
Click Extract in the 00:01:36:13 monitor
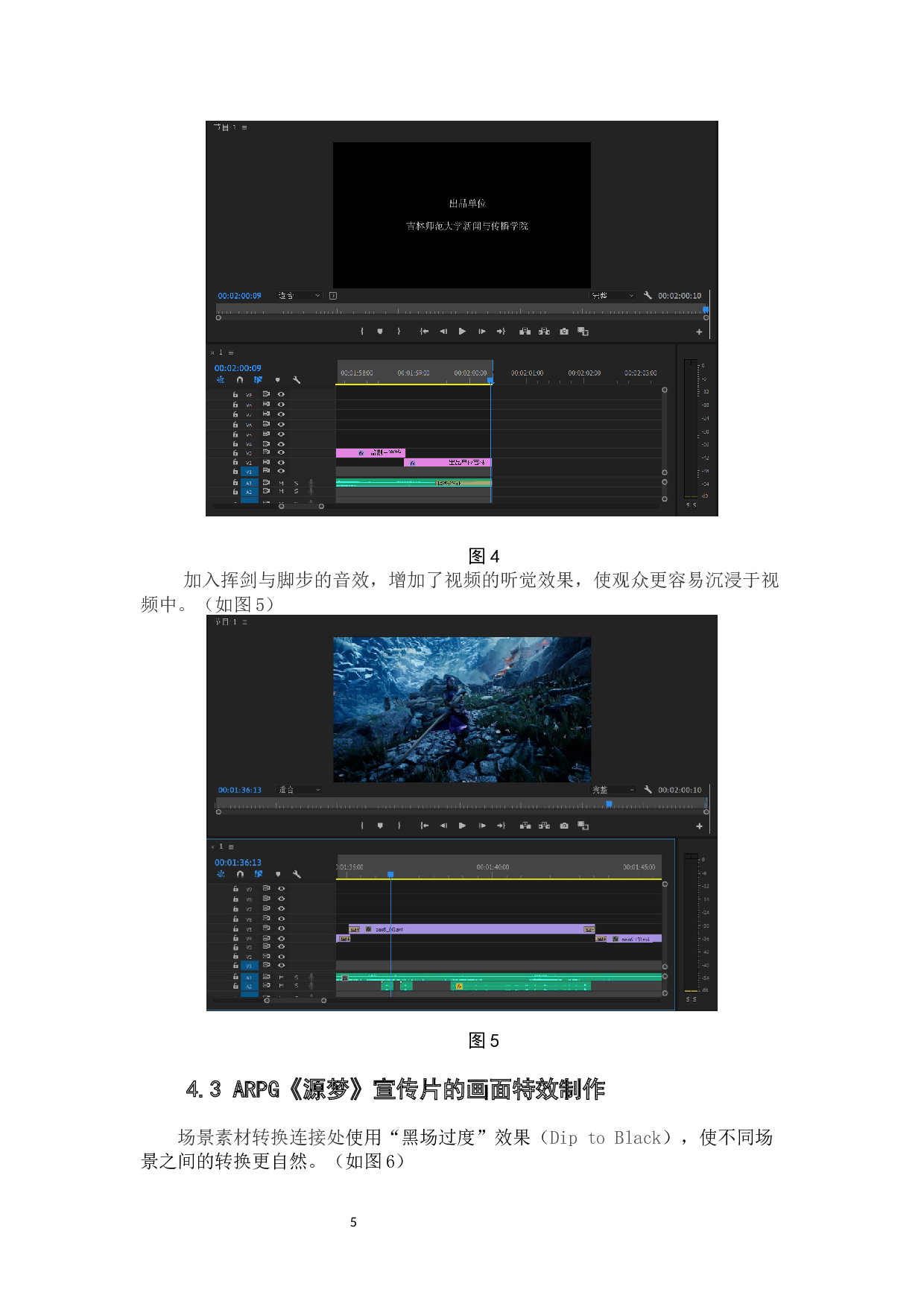coord(545,826)
